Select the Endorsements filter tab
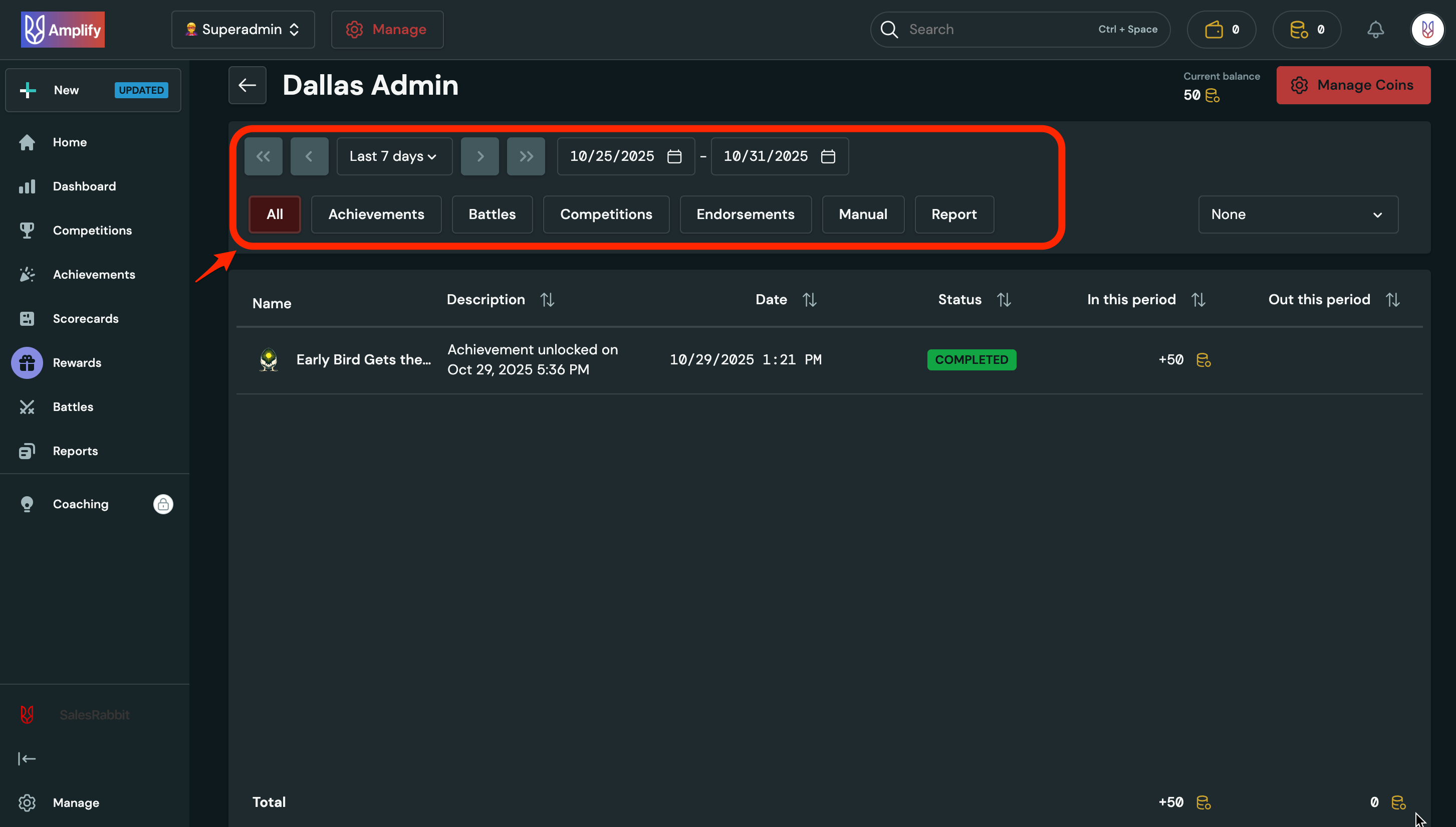 tap(746, 214)
